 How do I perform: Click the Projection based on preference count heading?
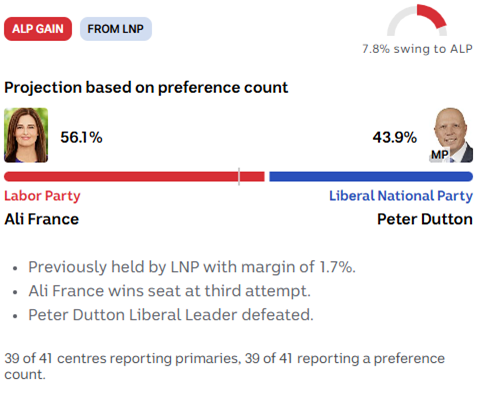coord(146,88)
